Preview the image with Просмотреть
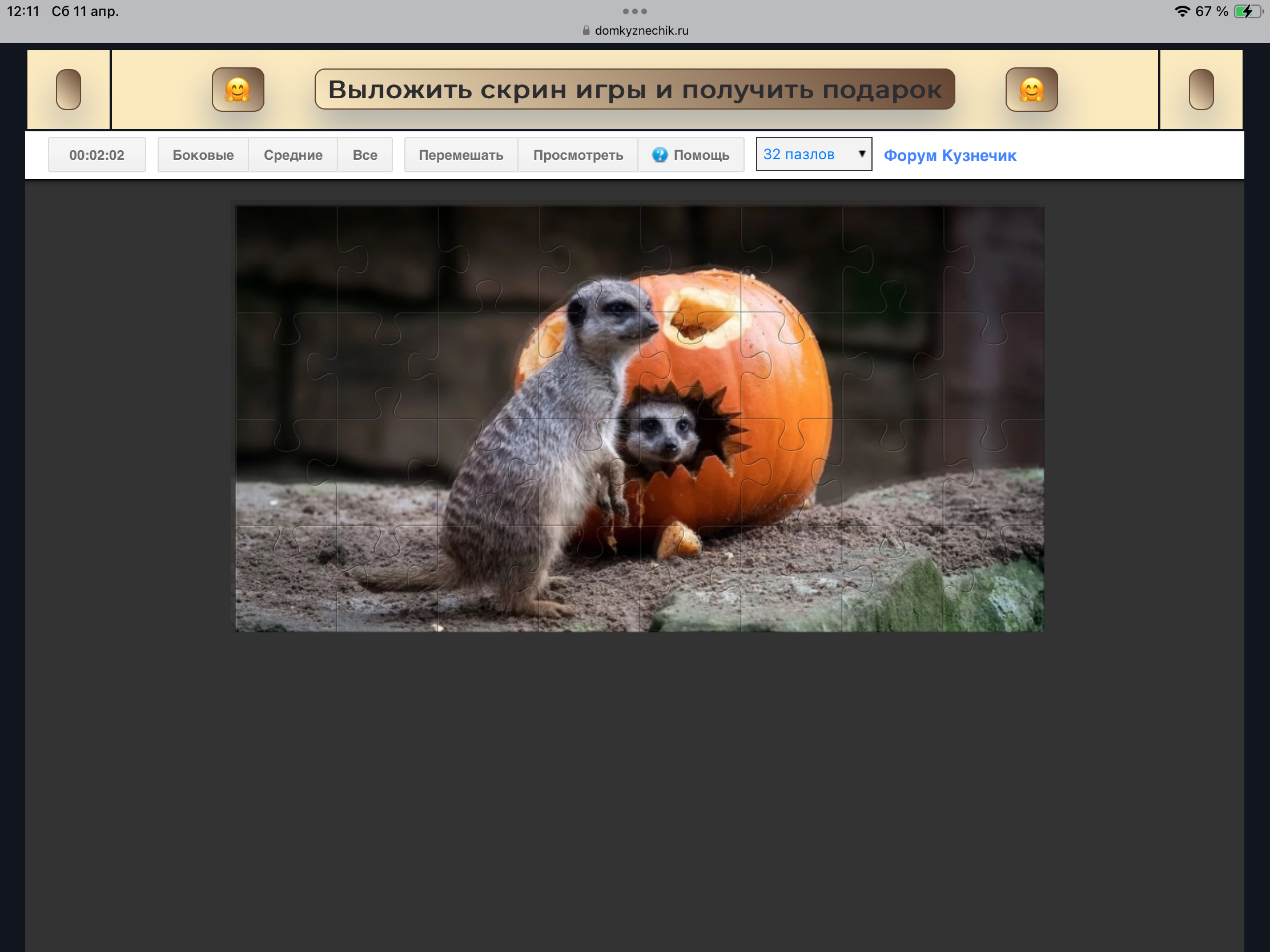 point(577,155)
